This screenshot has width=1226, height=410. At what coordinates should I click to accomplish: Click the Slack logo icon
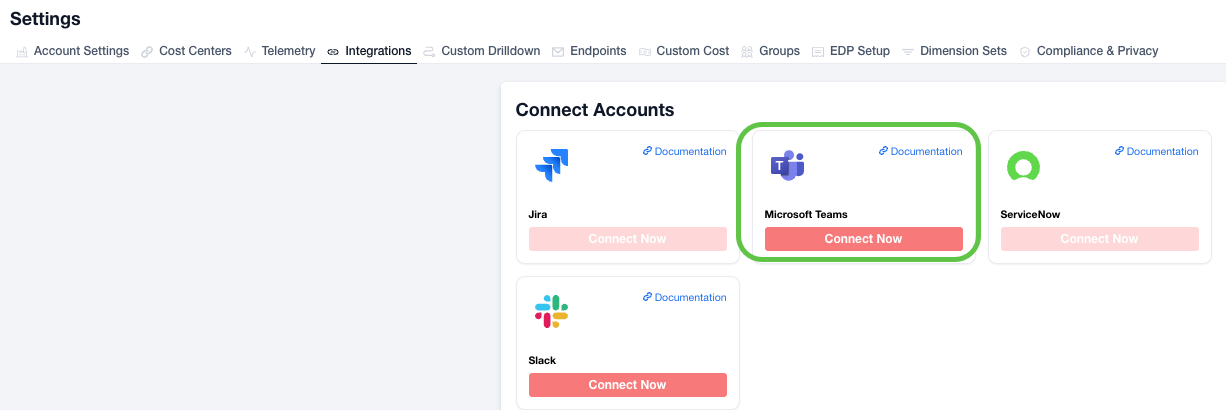tap(551, 311)
